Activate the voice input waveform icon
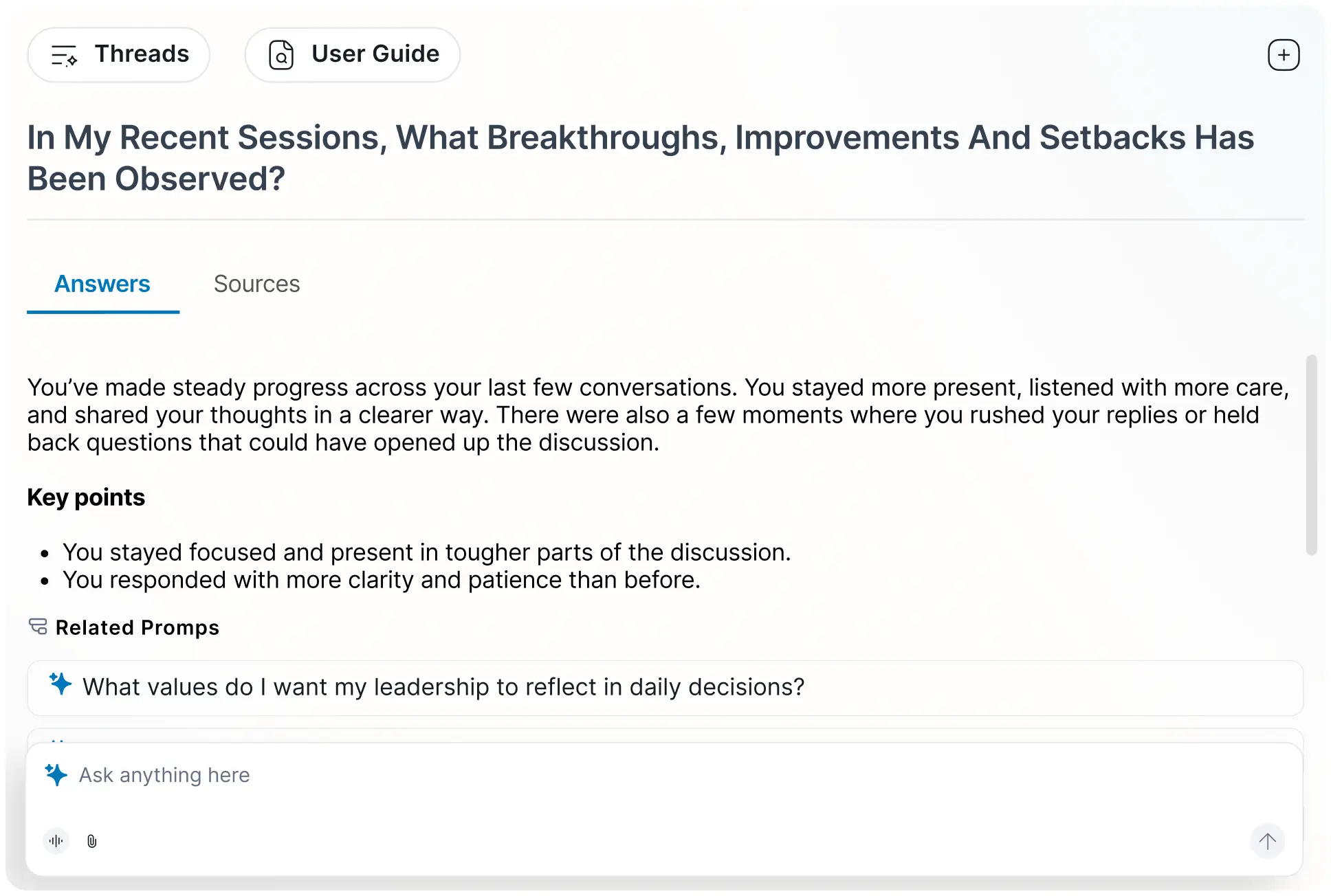Screen dimensions: 1331x896 click(56, 841)
